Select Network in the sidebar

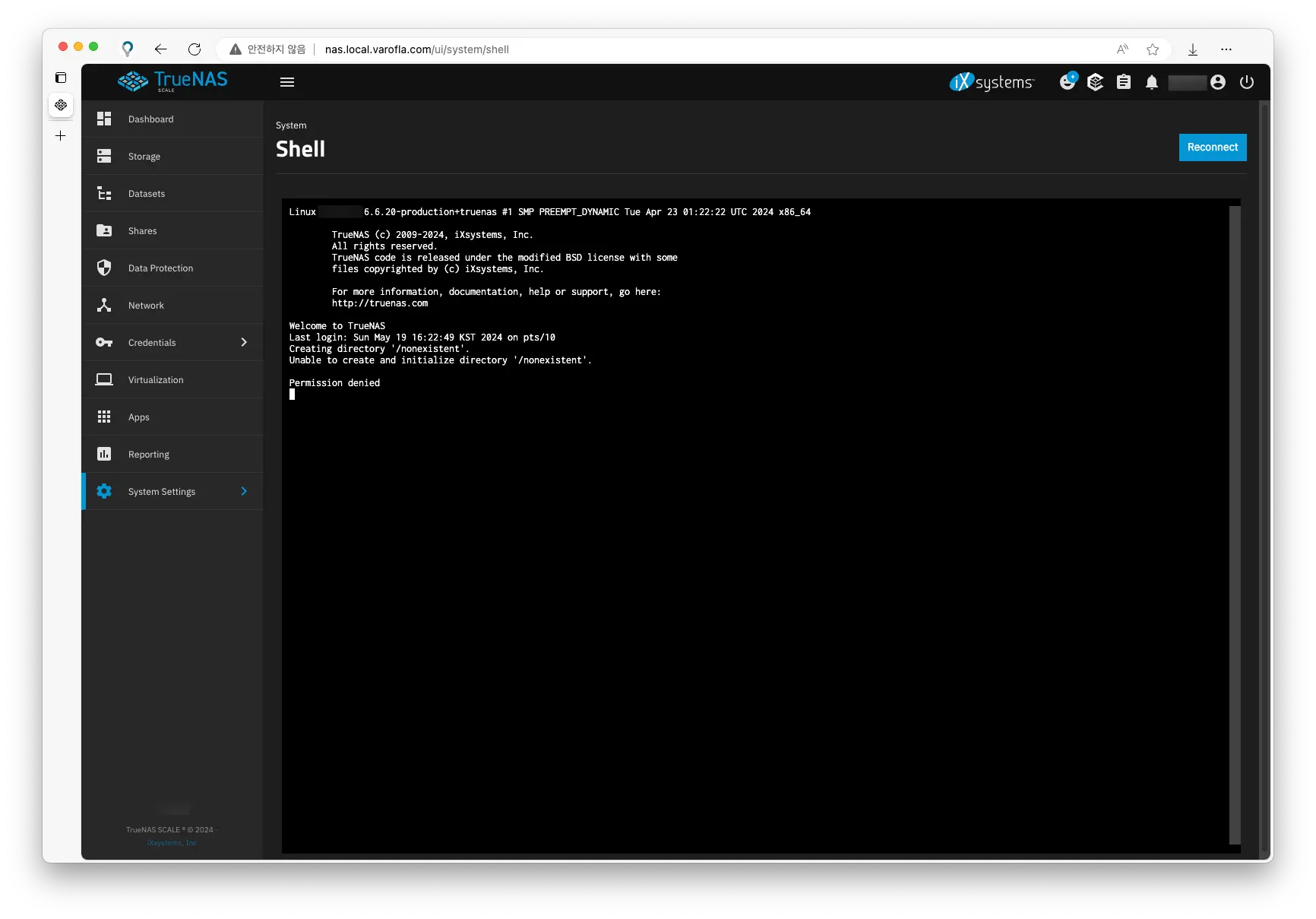tap(172, 306)
